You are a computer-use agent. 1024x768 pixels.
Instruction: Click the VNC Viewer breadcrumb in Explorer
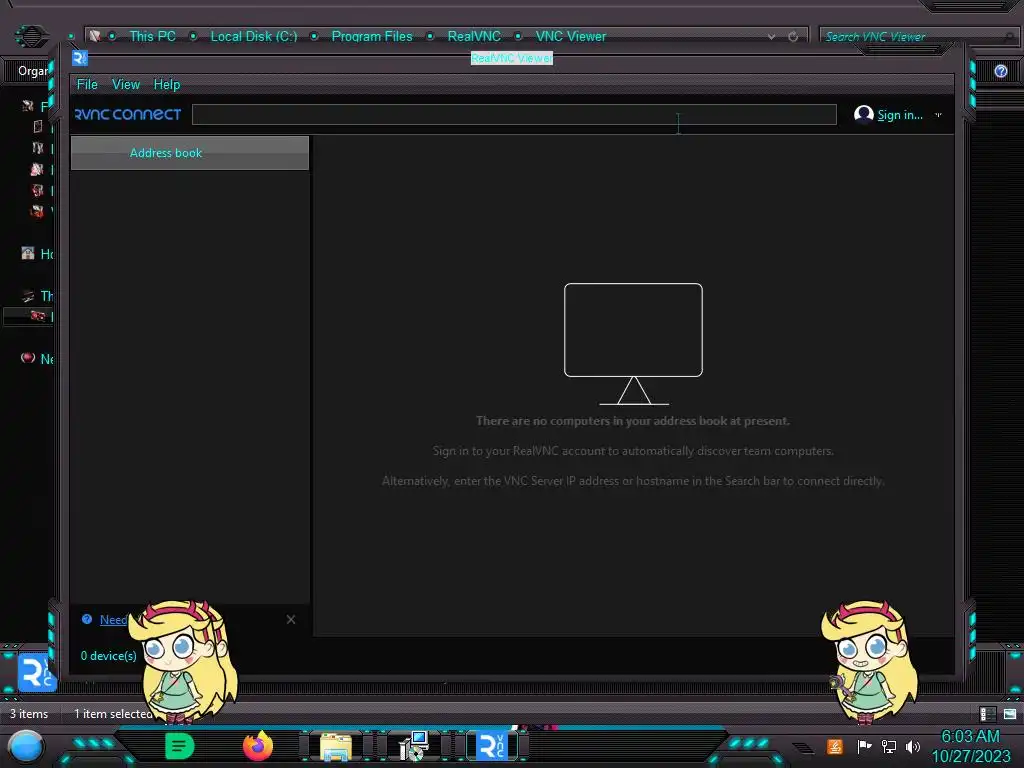(570, 37)
